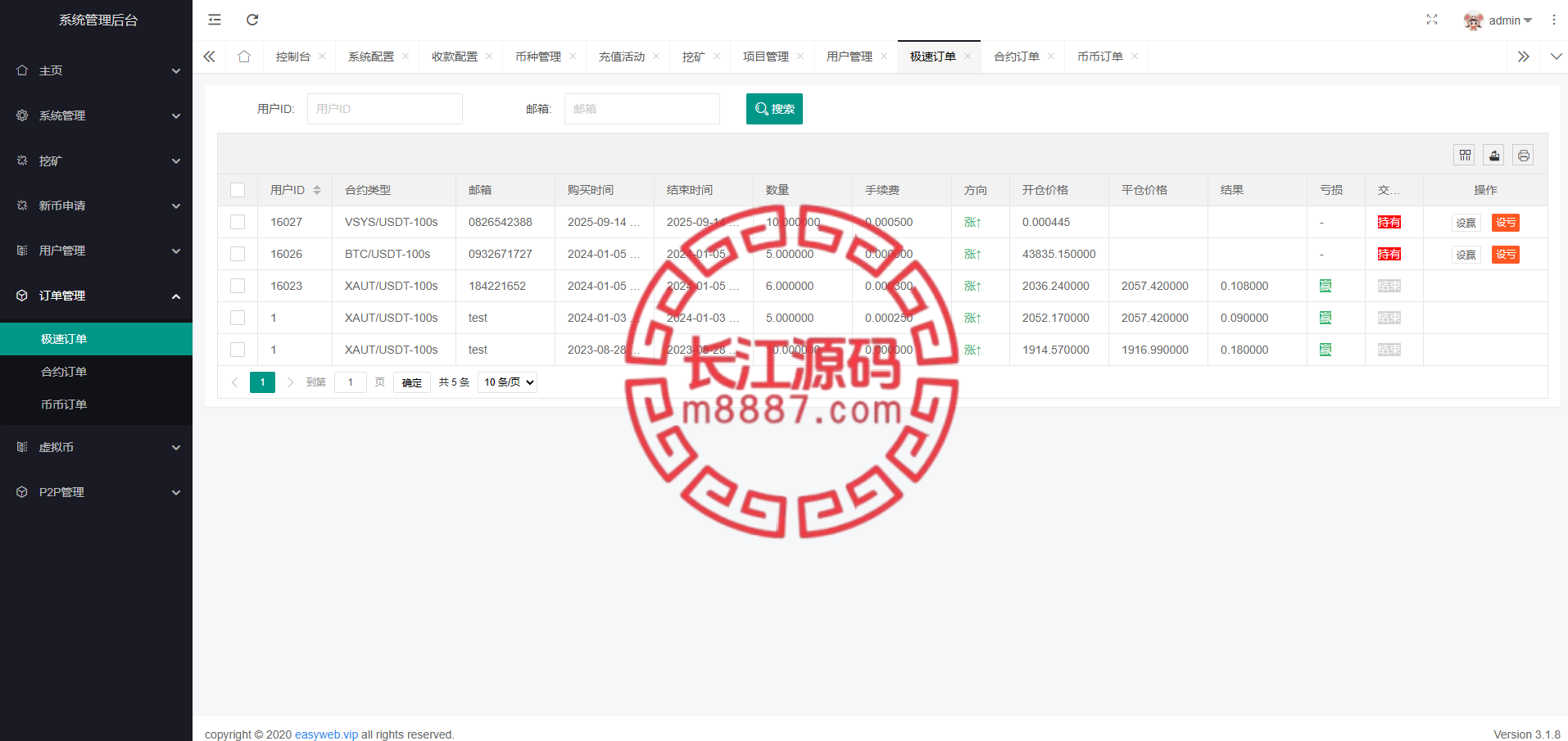Expand the 新币申请 sidebar menu

tap(96, 206)
